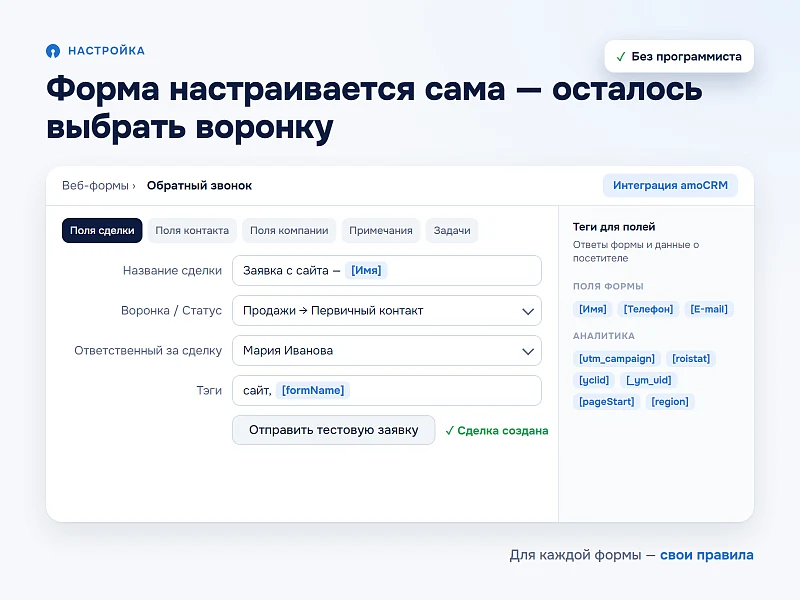
Task: Insert the [pageStart] analytics tag
Action: pos(607,402)
